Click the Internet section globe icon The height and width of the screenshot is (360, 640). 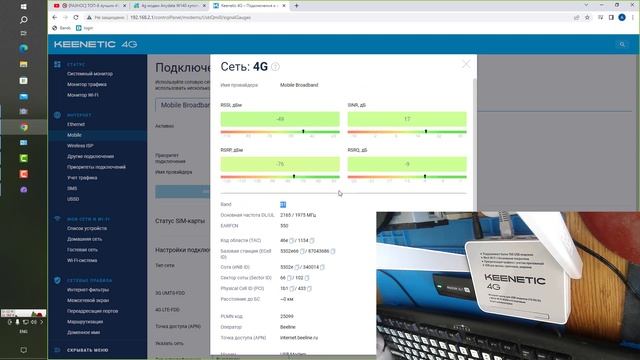(57, 115)
